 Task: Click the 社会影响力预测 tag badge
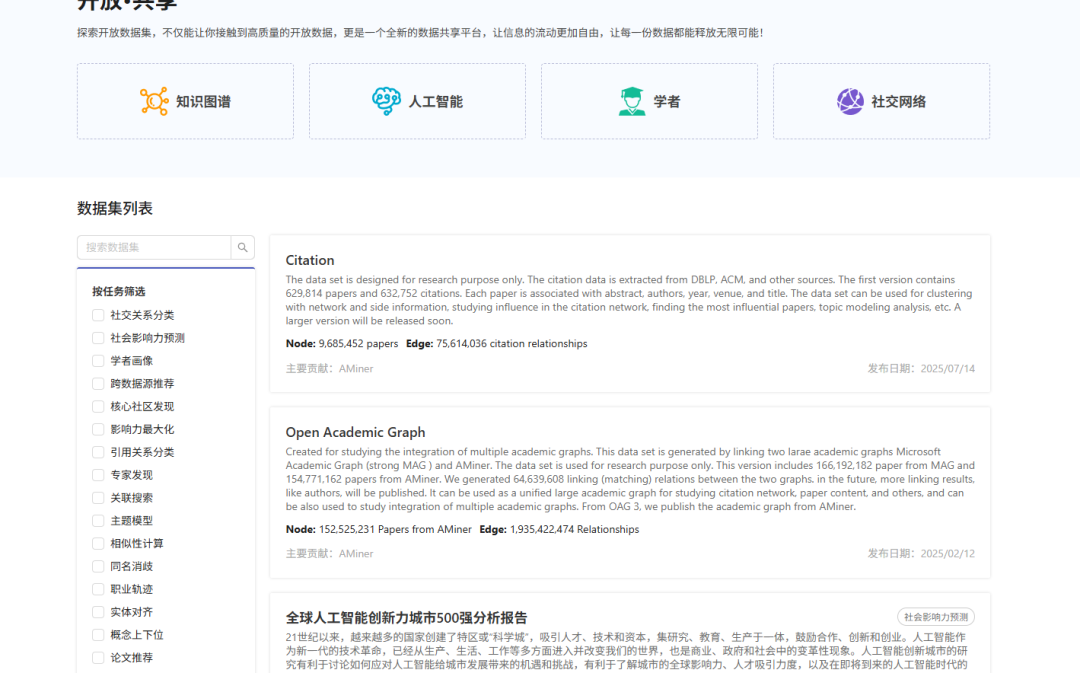point(935,617)
